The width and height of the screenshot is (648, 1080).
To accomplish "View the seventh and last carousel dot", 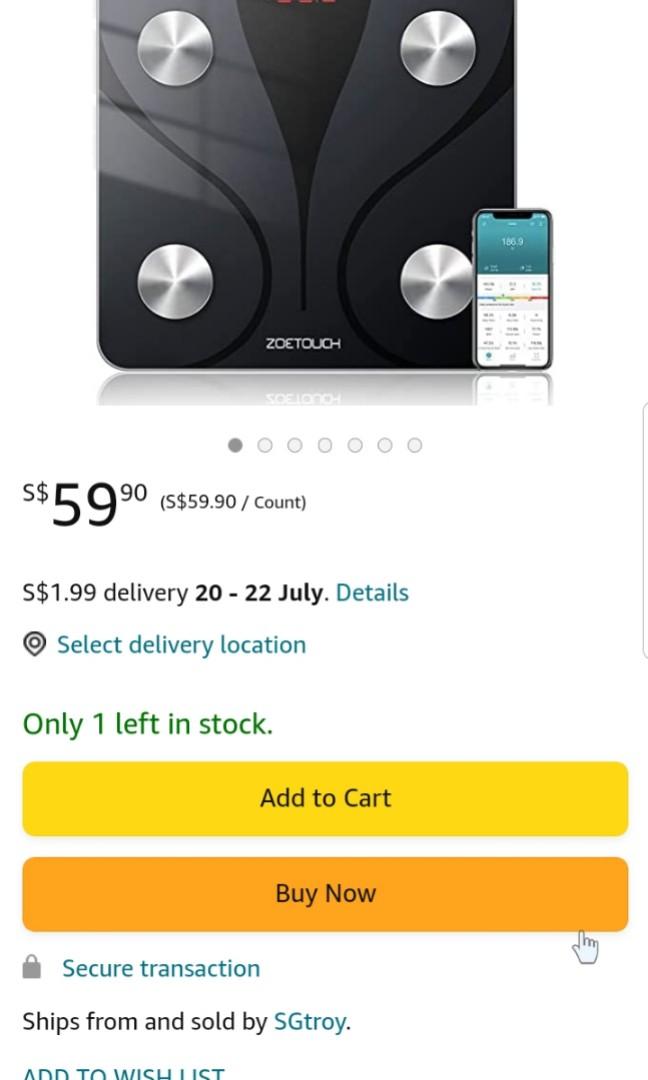I will coord(415,445).
